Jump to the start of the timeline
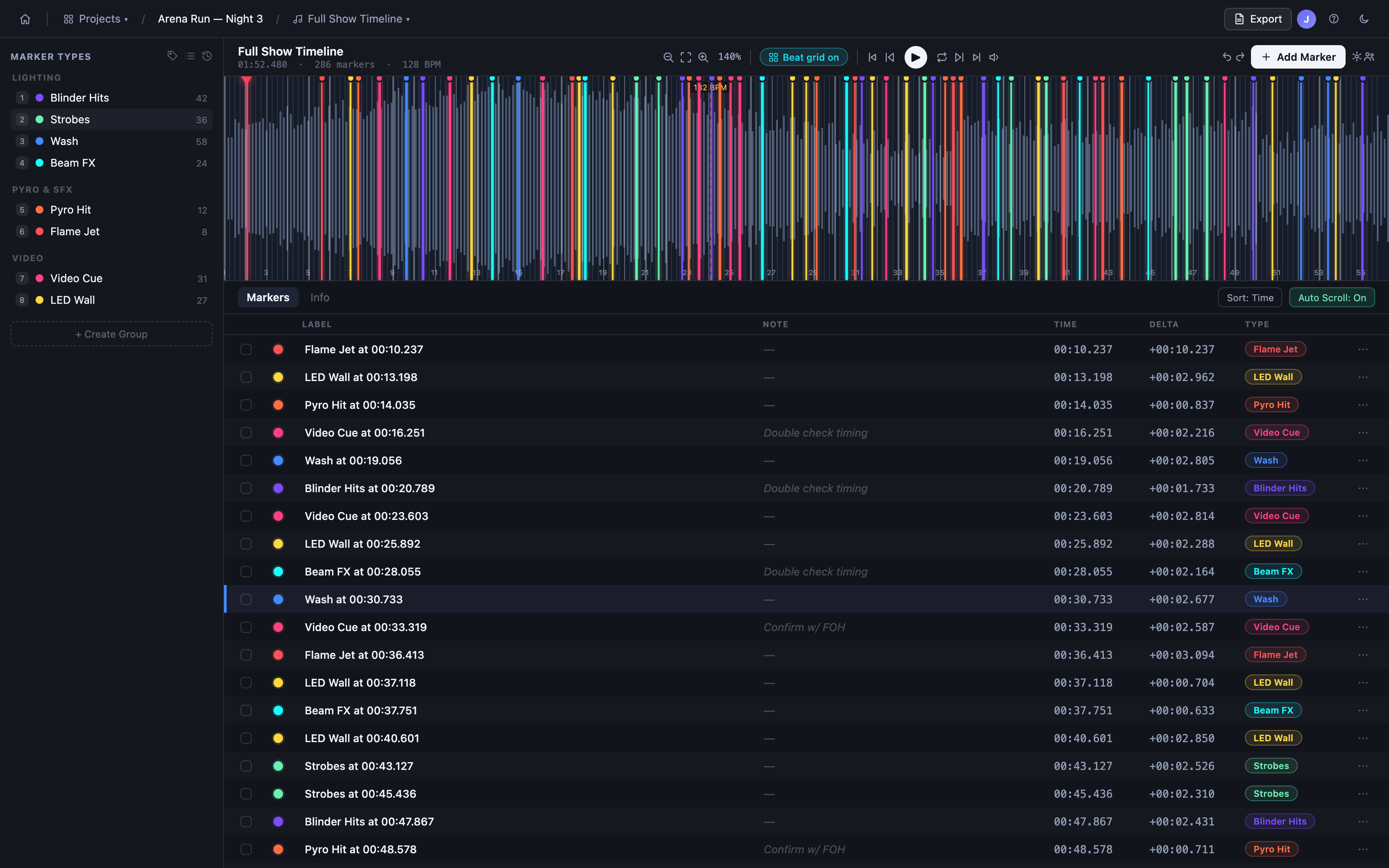 click(x=872, y=57)
